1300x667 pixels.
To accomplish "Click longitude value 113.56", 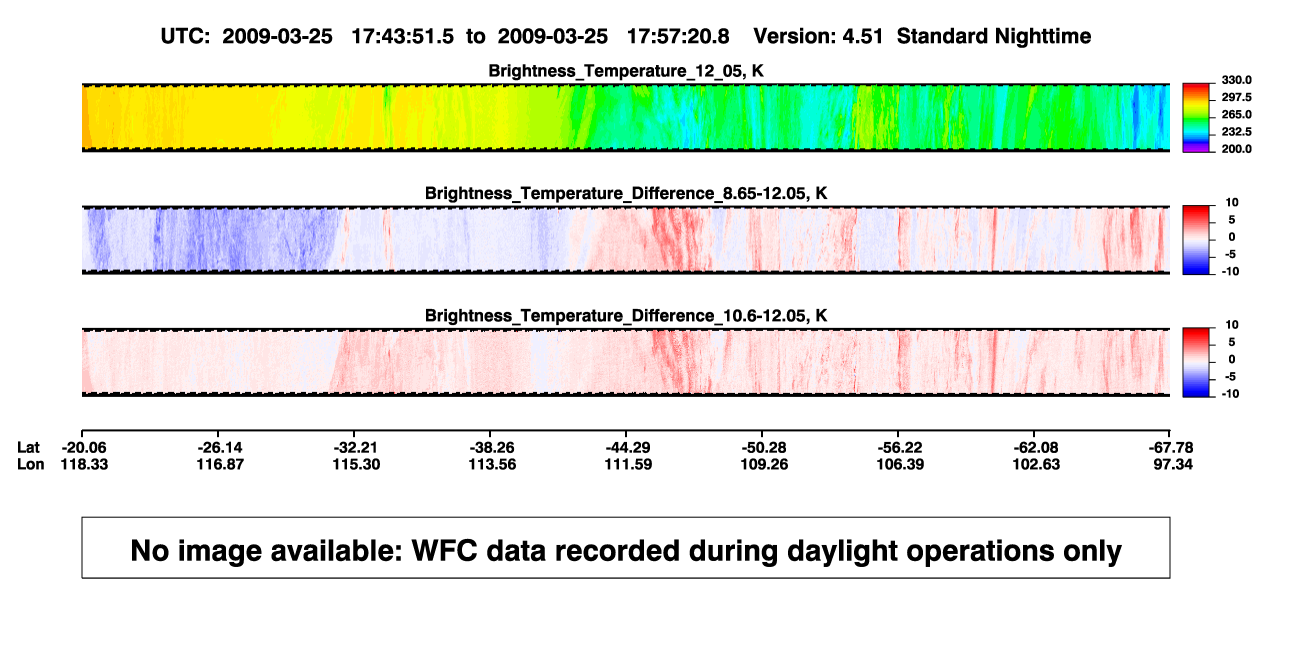I will pyautogui.click(x=490, y=464).
